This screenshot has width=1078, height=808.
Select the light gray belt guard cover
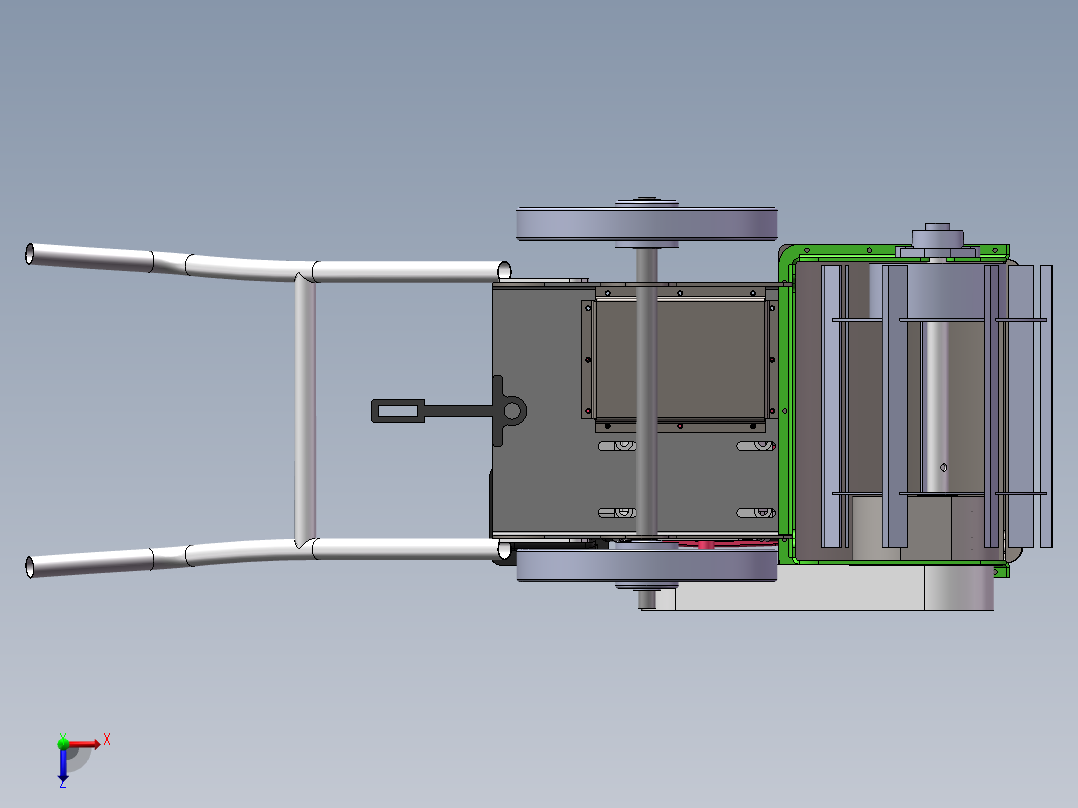pos(817,587)
